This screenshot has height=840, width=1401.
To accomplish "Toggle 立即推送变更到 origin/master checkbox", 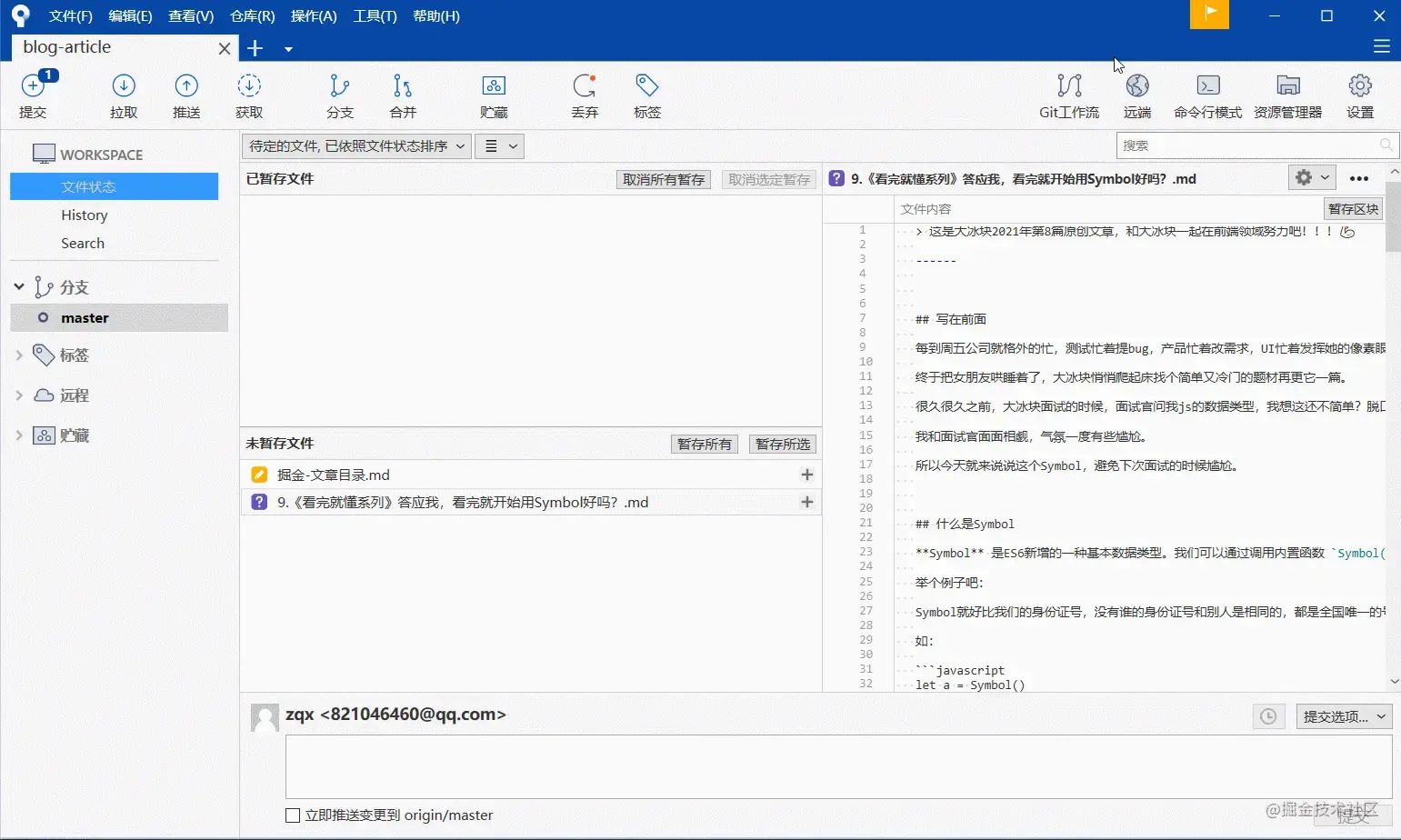I will click(293, 815).
